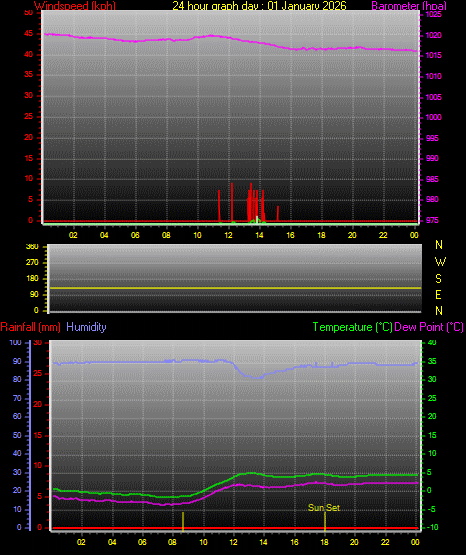
Task: Click the 1000 barometer scale value
Action: tap(433, 117)
